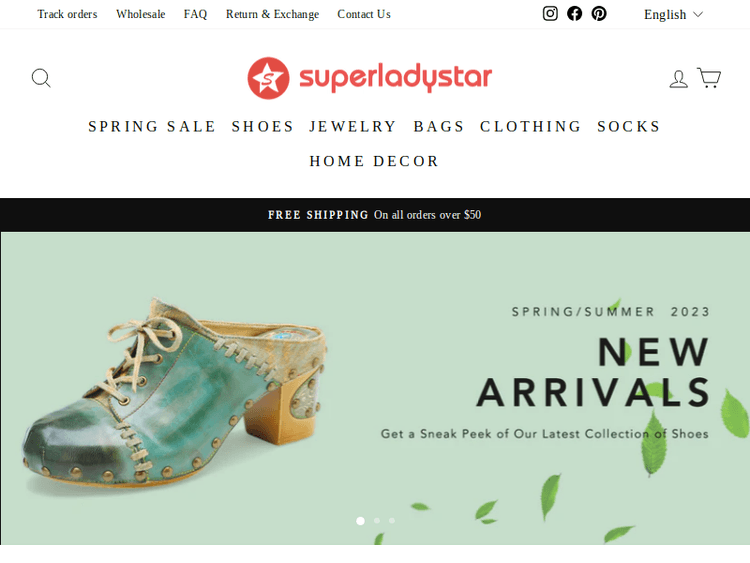Expand the English language dropdown
Screen dimensions: 750x563
[x=673, y=14]
